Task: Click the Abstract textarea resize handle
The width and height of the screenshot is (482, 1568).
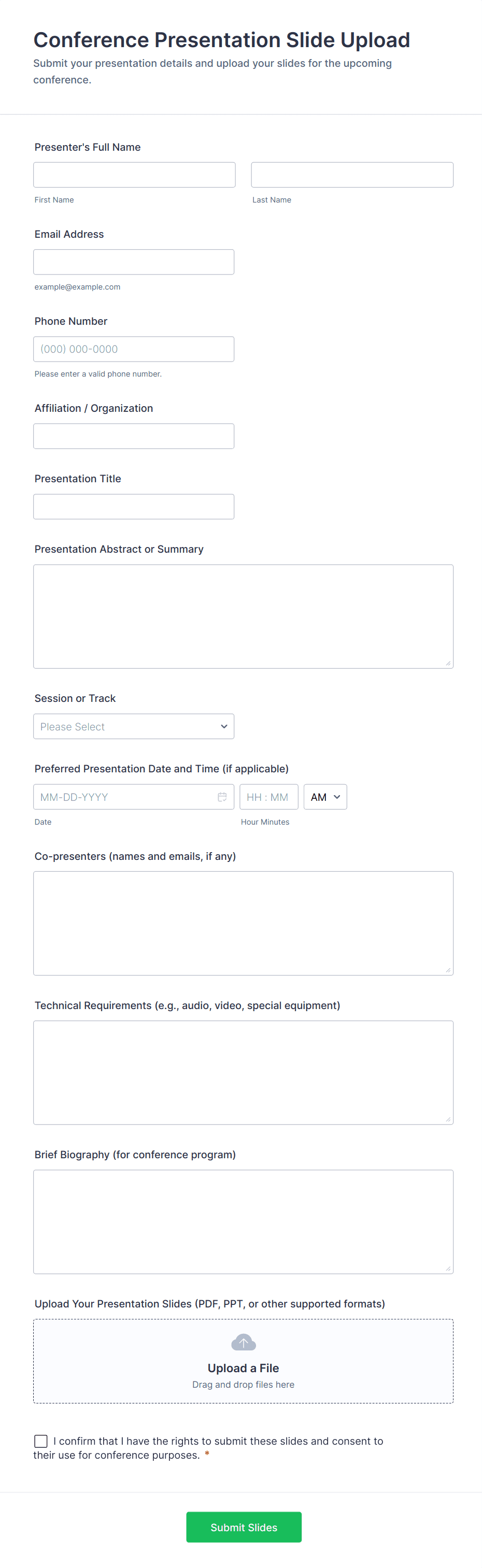Action: [448, 663]
